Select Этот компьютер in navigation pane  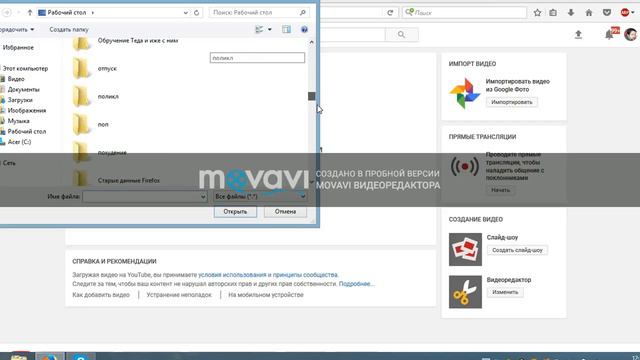click(x=25, y=69)
